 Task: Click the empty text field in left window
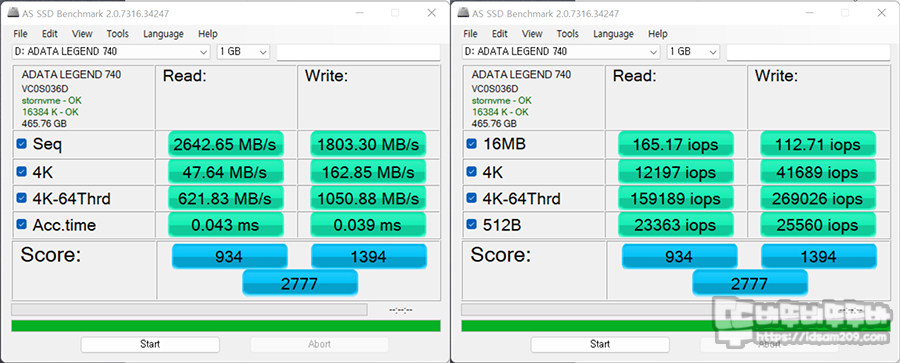(x=359, y=52)
